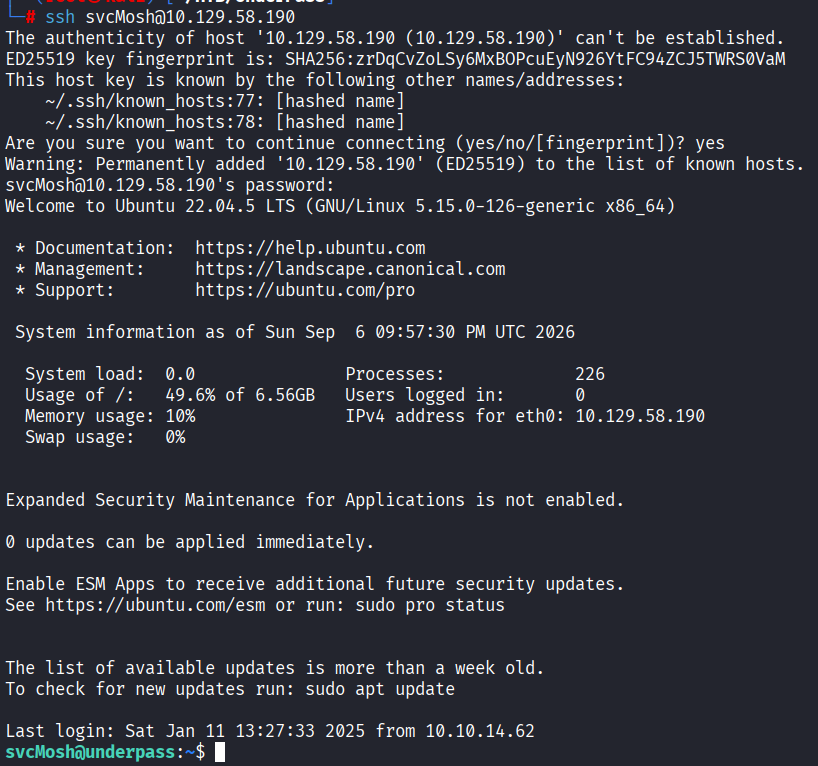This screenshot has height=766, width=818.
Task: Click the 'Welcome to Ubuntu 22.04.5 LTS' line
Action: pos(340,206)
